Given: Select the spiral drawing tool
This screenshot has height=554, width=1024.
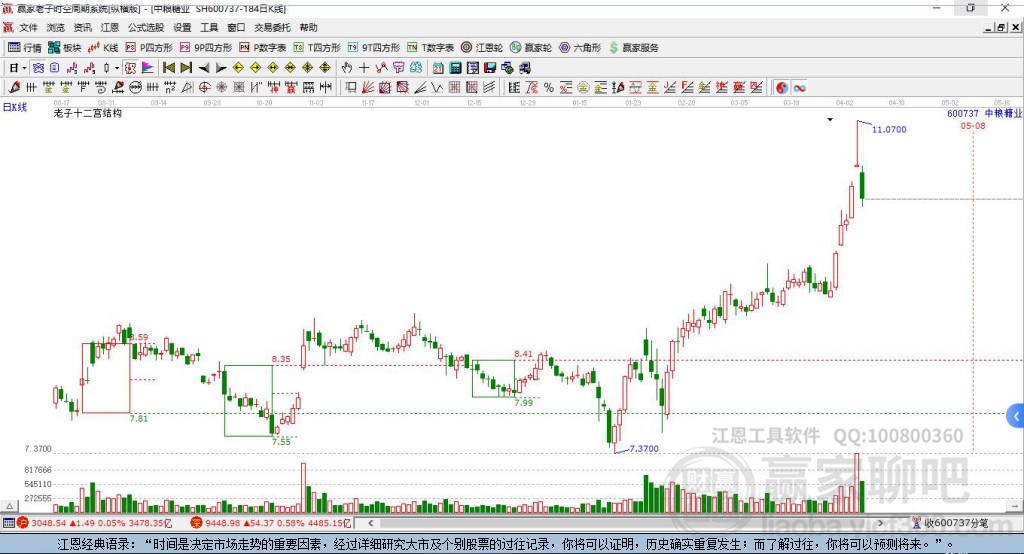Looking at the screenshot, I should [101, 88].
